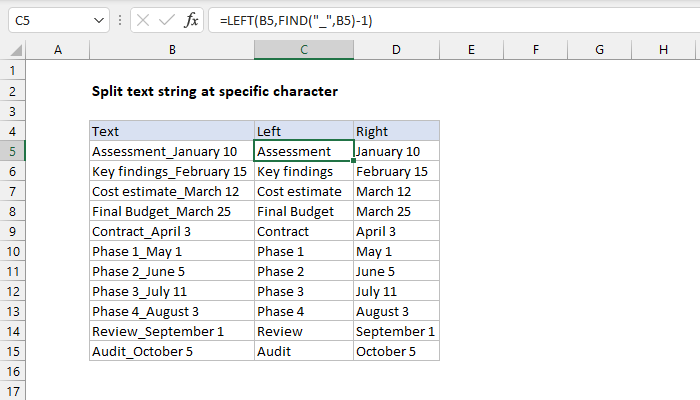Screen dimensions: 700x400
Task: Select row 5 header
Action: (x=13, y=151)
